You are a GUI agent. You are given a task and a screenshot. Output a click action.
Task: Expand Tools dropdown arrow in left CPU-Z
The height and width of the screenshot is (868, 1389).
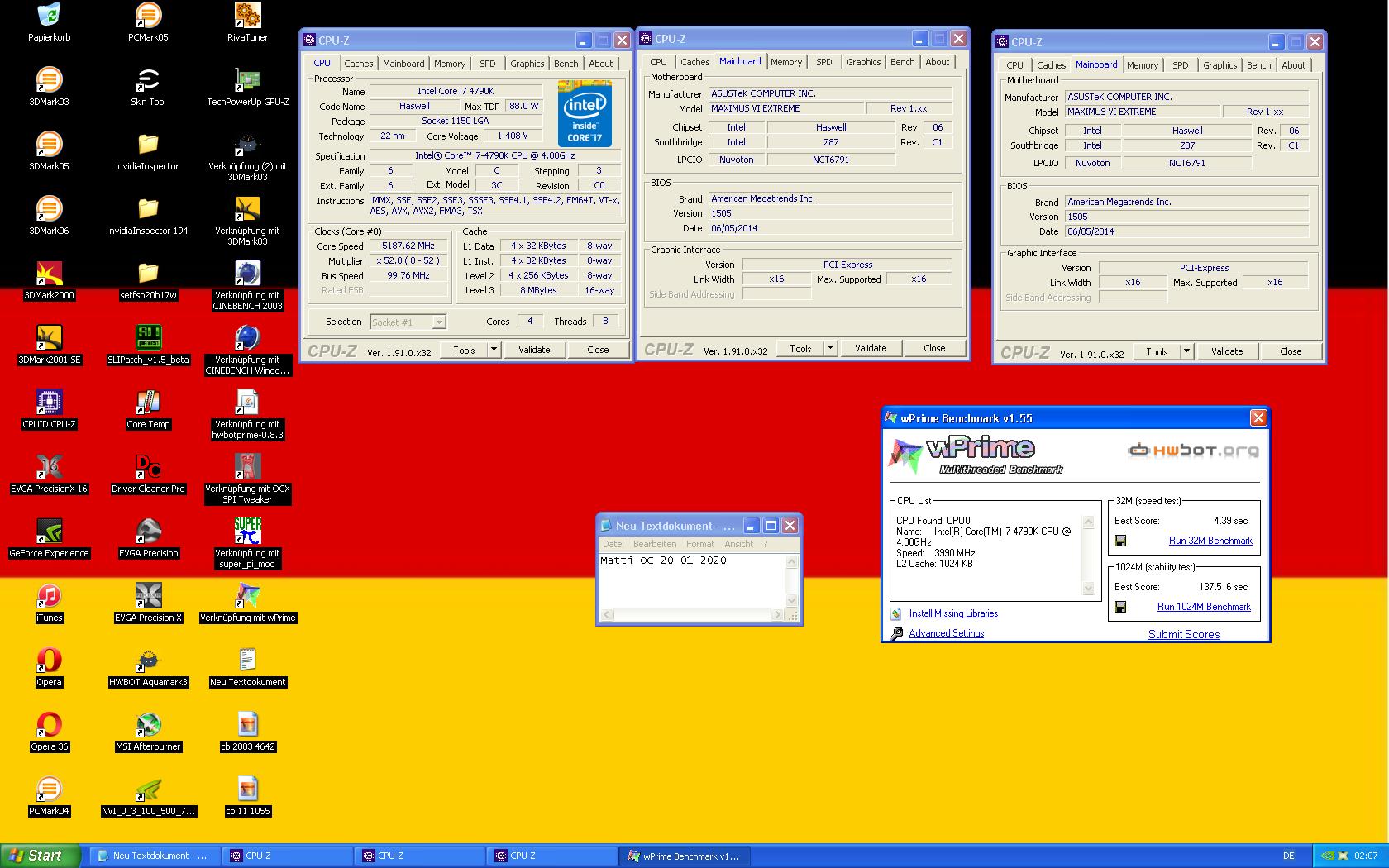494,350
